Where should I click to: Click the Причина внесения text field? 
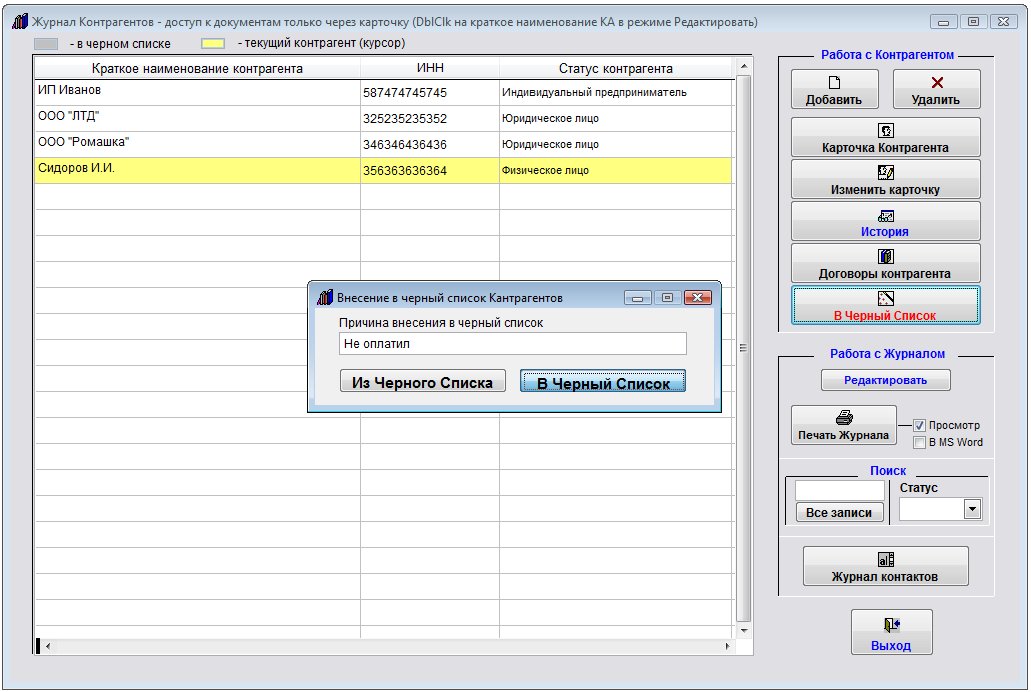click(512, 344)
